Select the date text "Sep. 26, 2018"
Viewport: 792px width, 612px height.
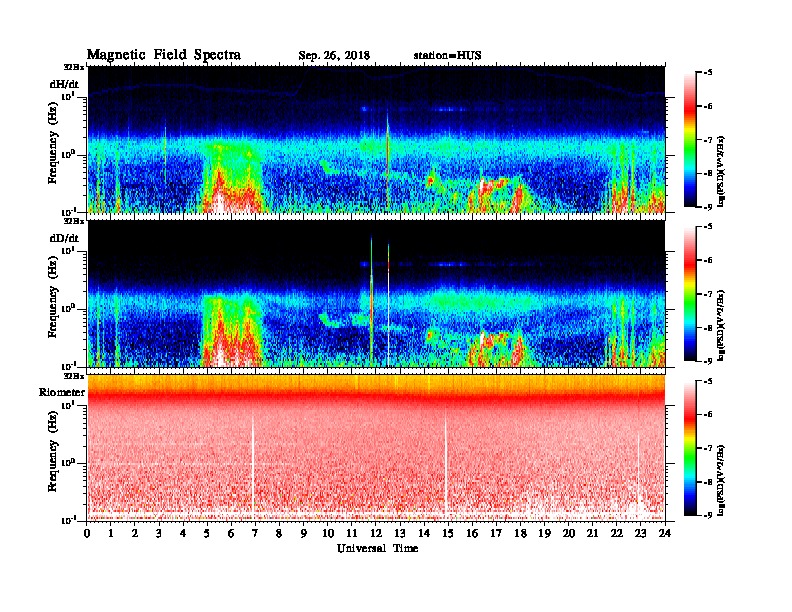click(x=334, y=56)
